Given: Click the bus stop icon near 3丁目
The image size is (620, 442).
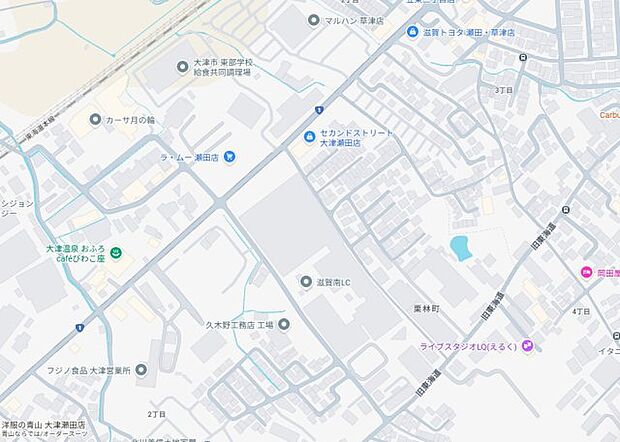Looking at the screenshot, I should tap(523, 58).
